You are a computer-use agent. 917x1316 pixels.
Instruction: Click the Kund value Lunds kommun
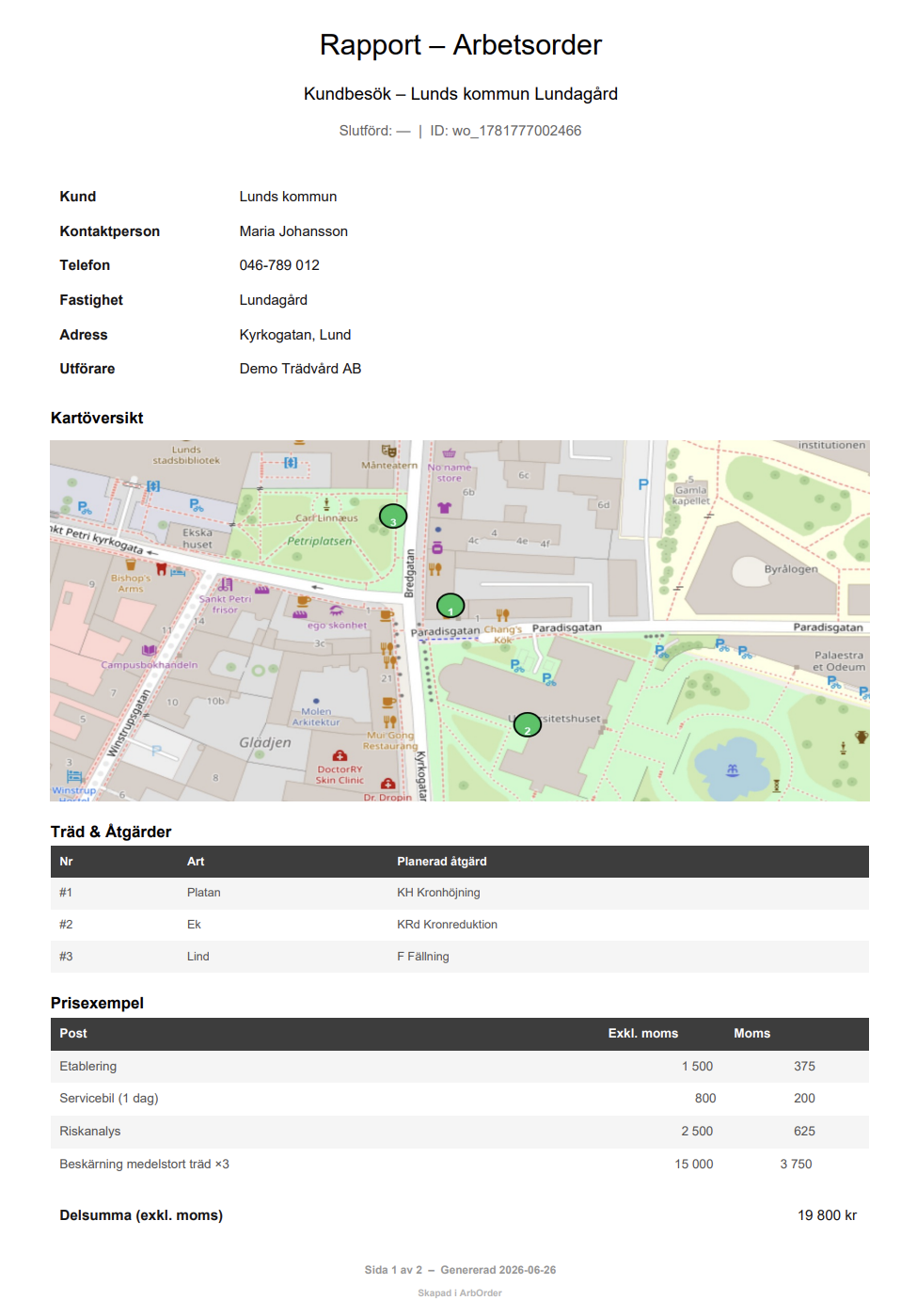tap(288, 197)
